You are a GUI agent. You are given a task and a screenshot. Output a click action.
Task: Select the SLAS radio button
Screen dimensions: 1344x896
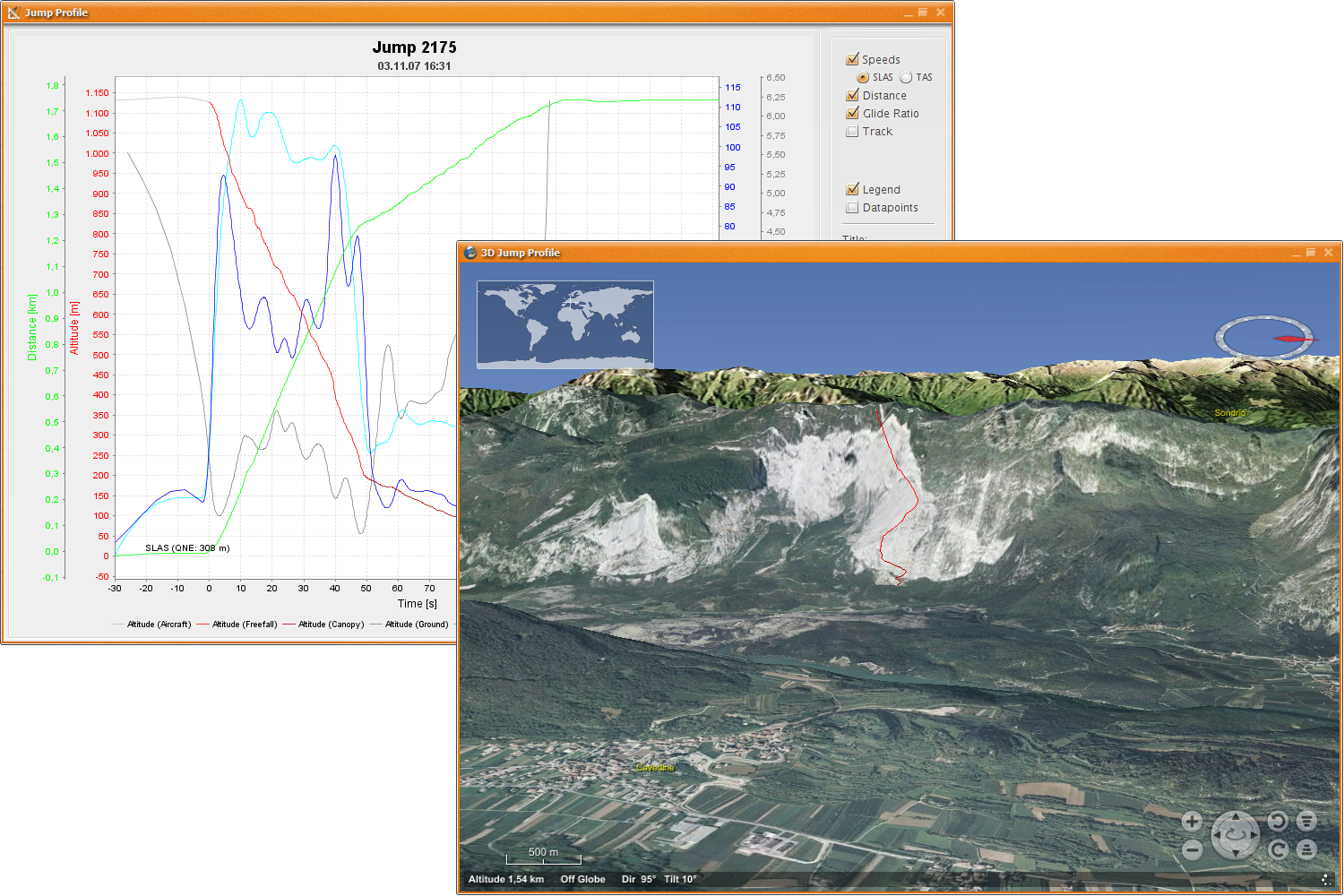[x=863, y=77]
